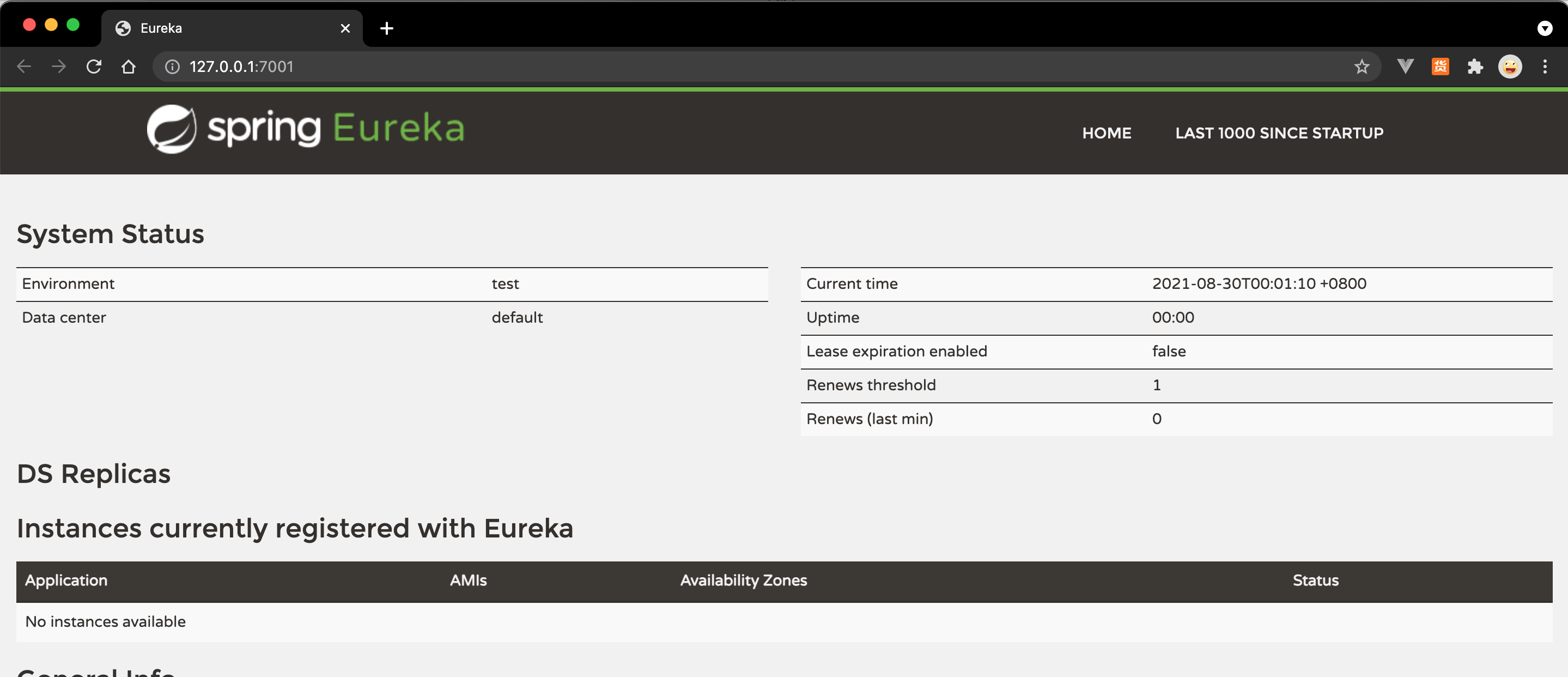This screenshot has width=1568, height=677.
Task: Click the Renews threshold label
Action: click(x=871, y=385)
